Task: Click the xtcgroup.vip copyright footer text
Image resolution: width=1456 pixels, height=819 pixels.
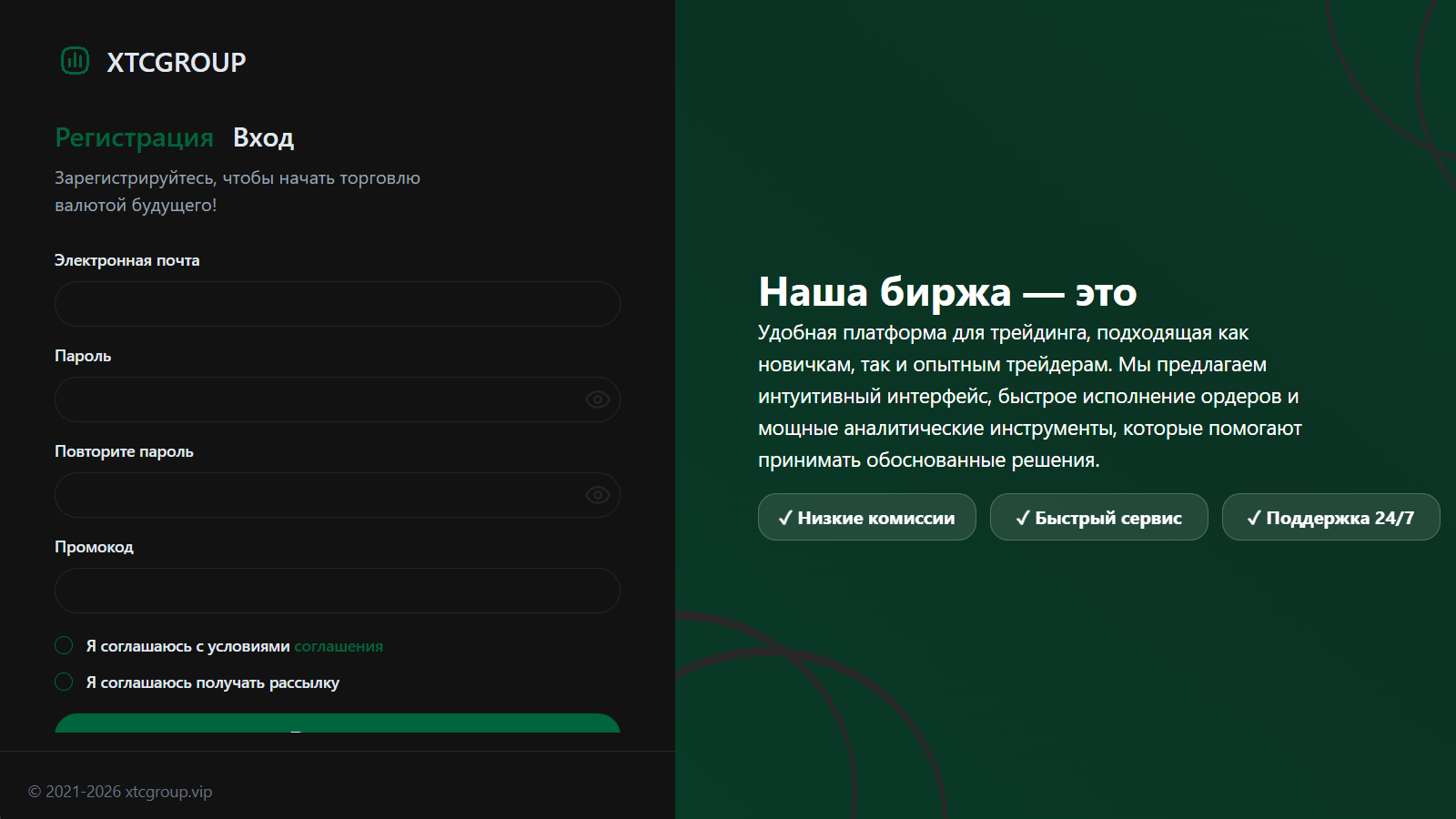Action: point(120,792)
